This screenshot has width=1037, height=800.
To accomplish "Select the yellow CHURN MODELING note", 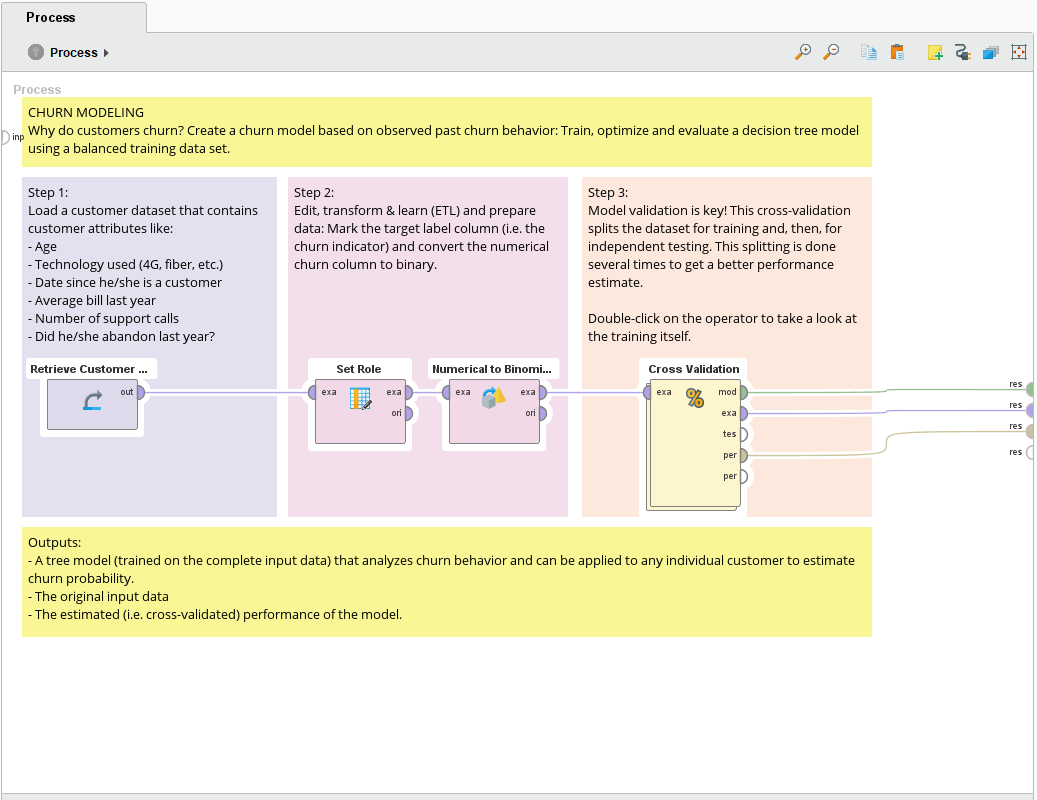I will coord(447,131).
